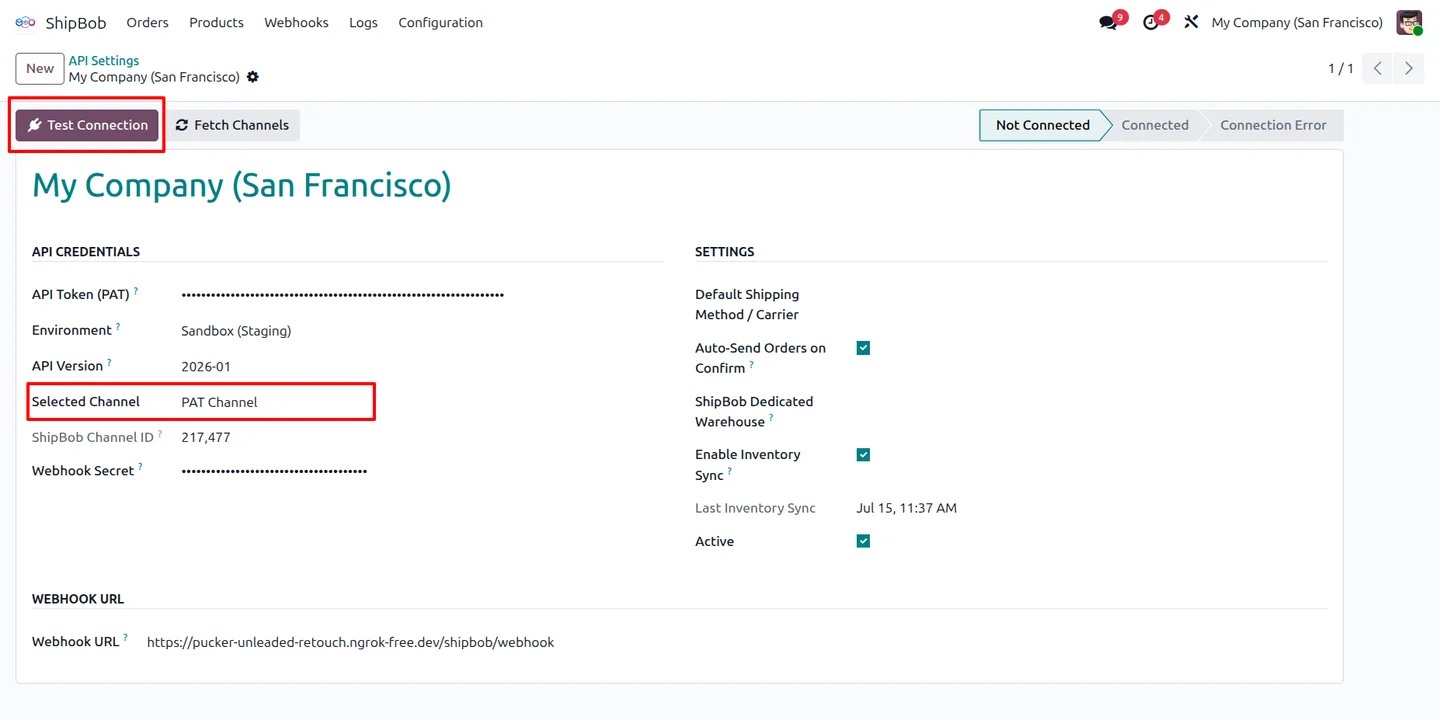Open company switcher My Company (San Francisco)
1440x720 pixels.
[x=1297, y=22]
